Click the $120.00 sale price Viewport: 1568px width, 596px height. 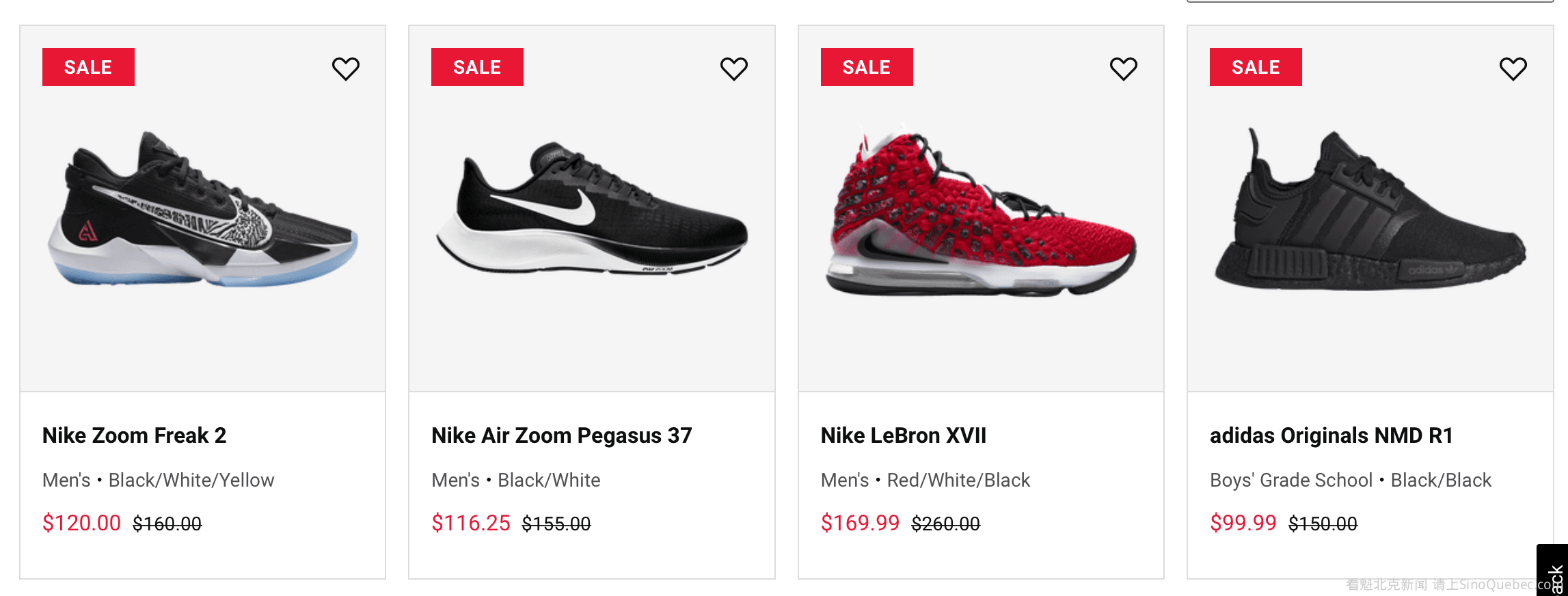point(81,523)
